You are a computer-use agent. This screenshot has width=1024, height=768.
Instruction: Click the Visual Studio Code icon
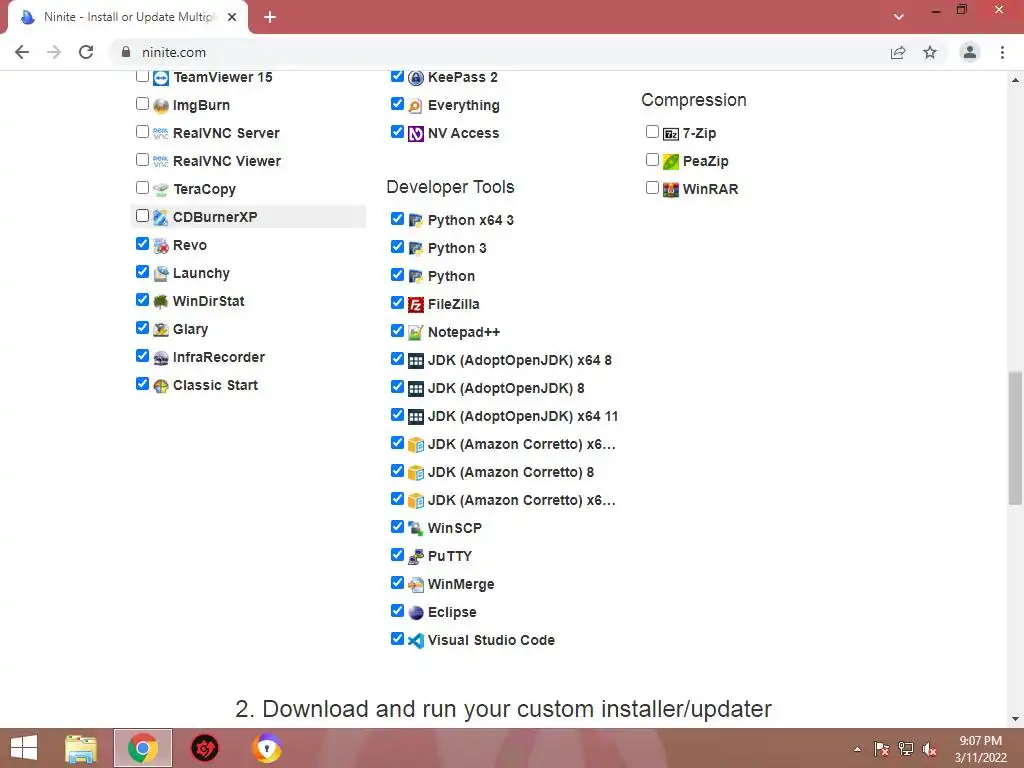(x=416, y=641)
